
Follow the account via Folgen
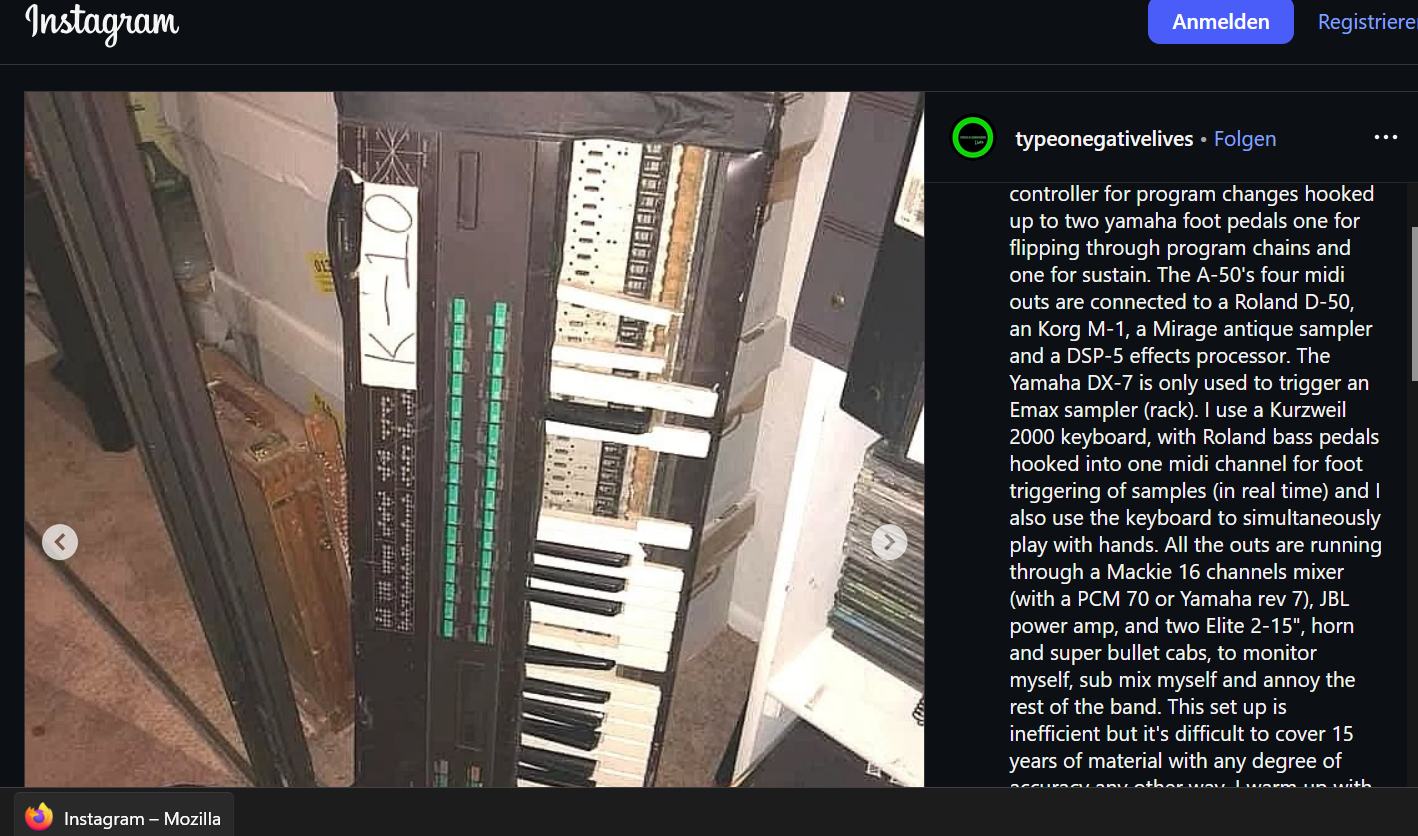[1245, 139]
